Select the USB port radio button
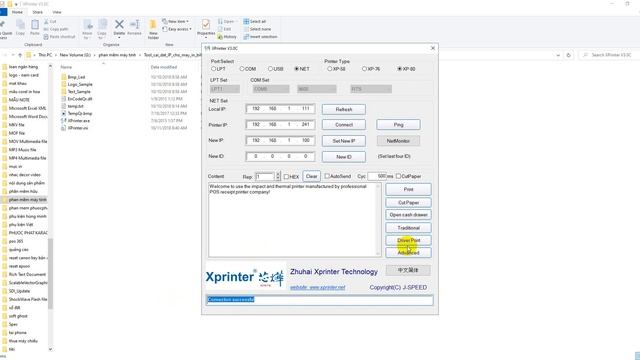Viewport: 640px width, 360px height. pos(270,69)
